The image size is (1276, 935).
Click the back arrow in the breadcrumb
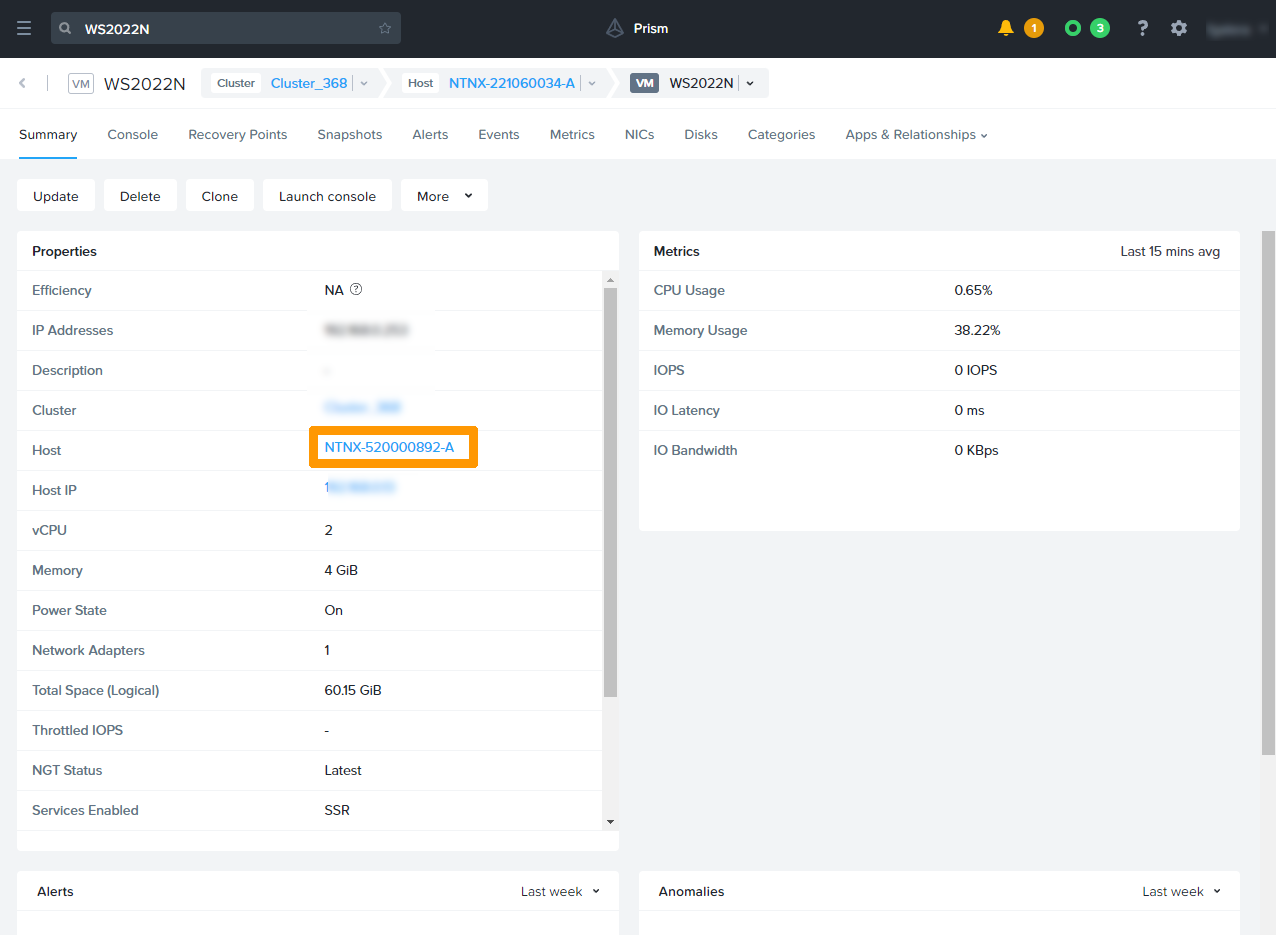click(x=22, y=83)
